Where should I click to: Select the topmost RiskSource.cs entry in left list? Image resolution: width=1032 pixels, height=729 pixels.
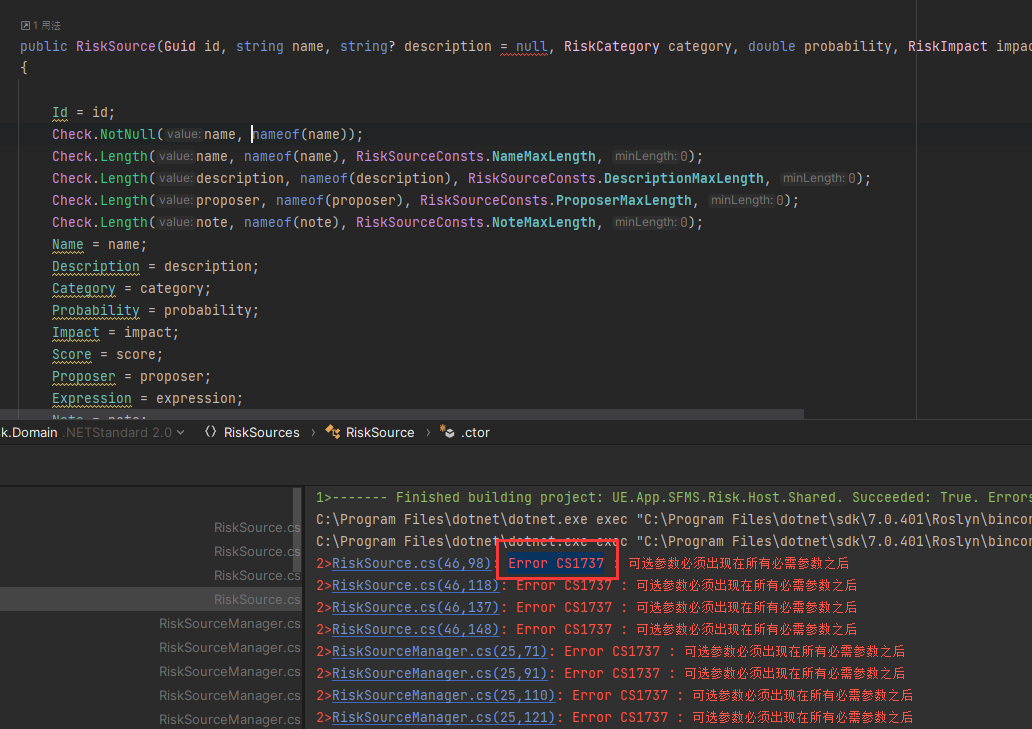point(256,527)
